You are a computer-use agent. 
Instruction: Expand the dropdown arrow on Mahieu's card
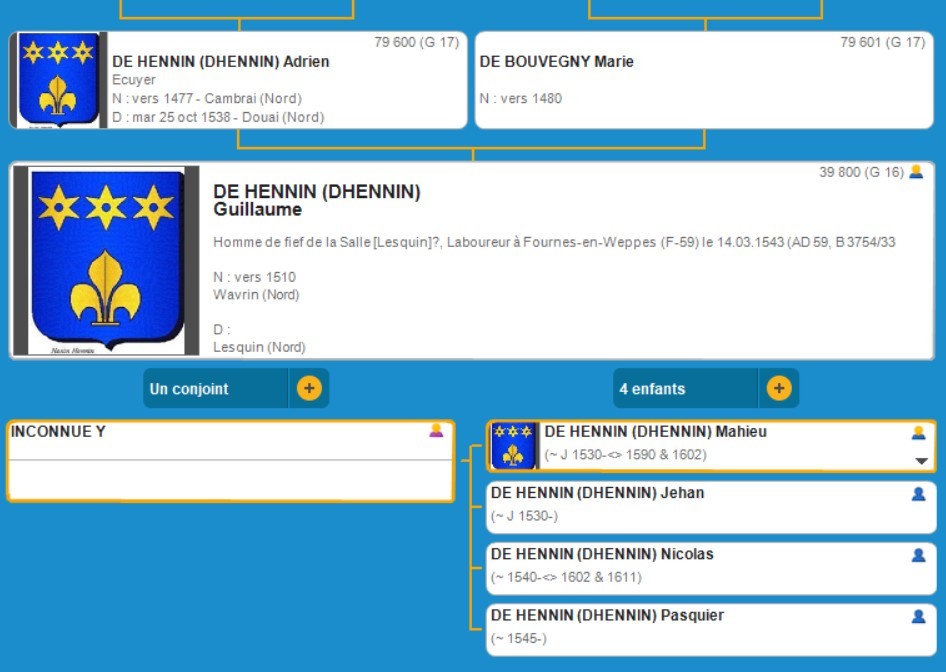click(x=922, y=461)
